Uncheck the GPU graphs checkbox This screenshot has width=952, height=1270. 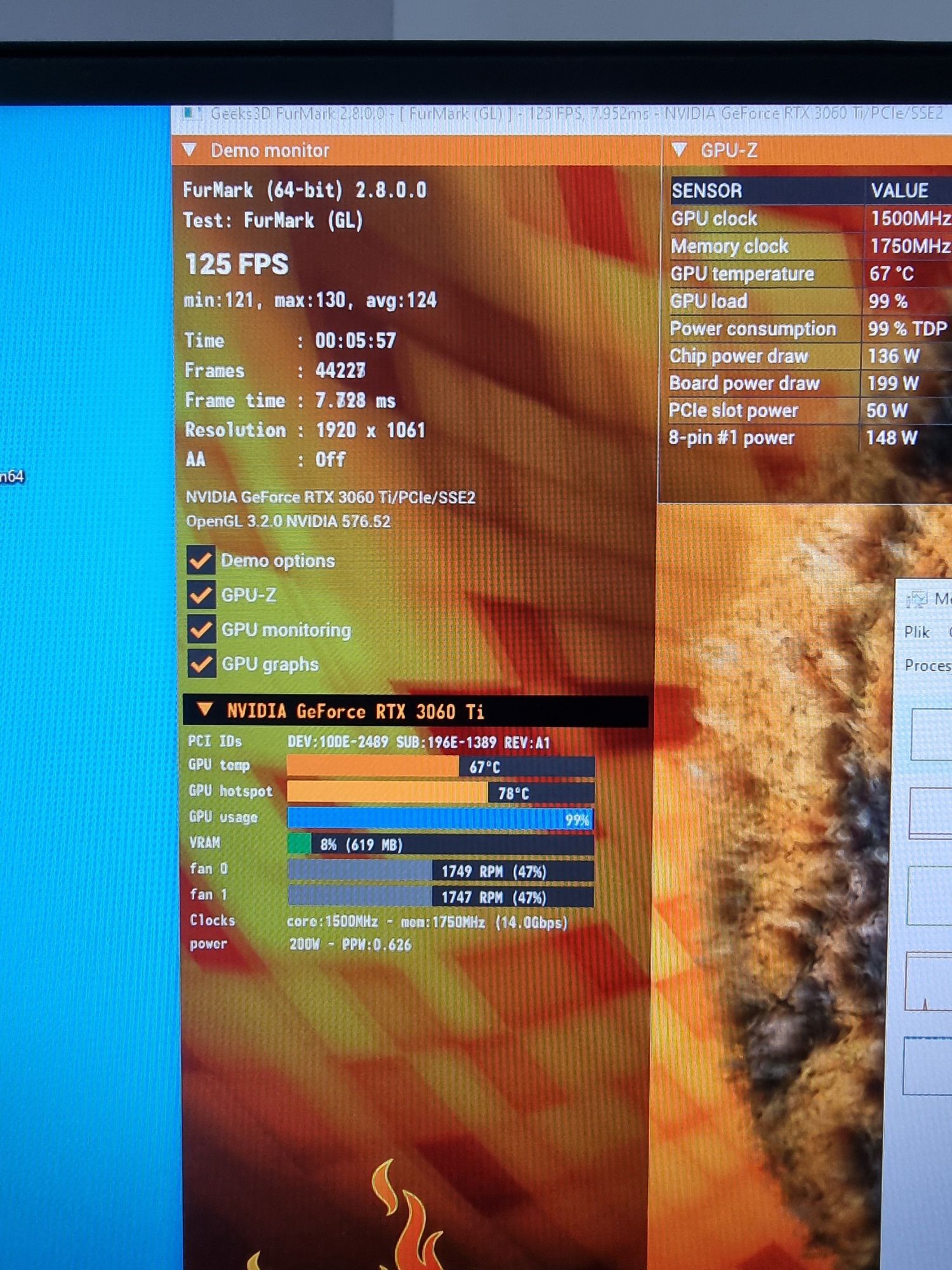201,664
